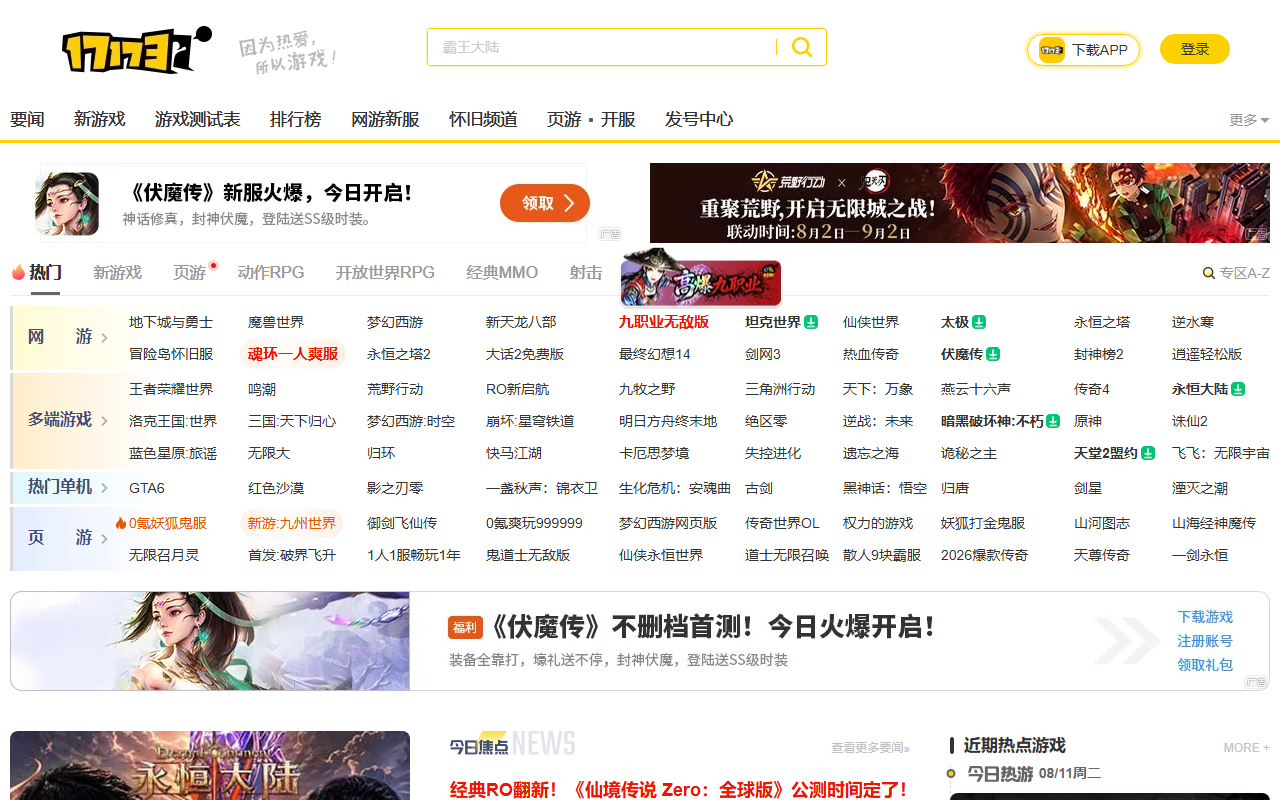Open the 新游戏 top navigation item
The width and height of the screenshot is (1280, 800).
tap(100, 119)
